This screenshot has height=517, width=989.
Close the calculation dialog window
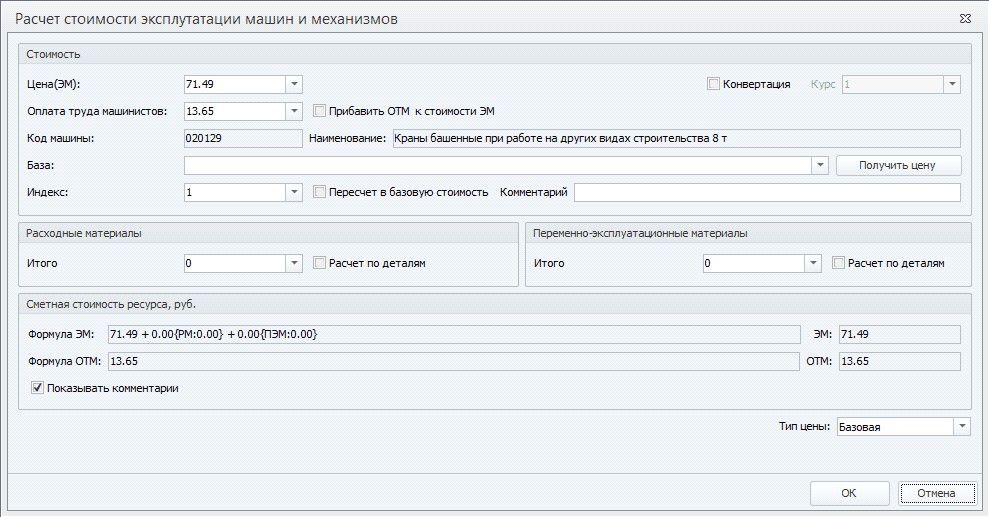tap(964, 18)
